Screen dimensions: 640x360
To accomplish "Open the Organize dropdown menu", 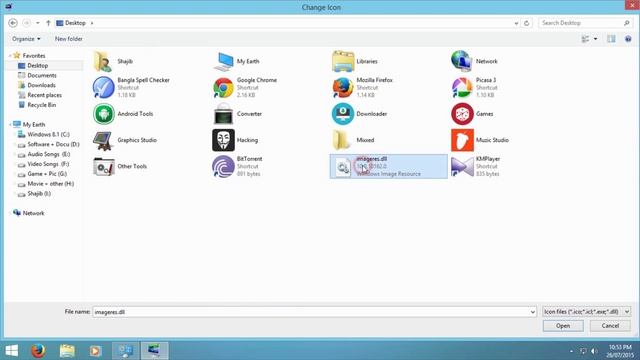I will (26, 39).
